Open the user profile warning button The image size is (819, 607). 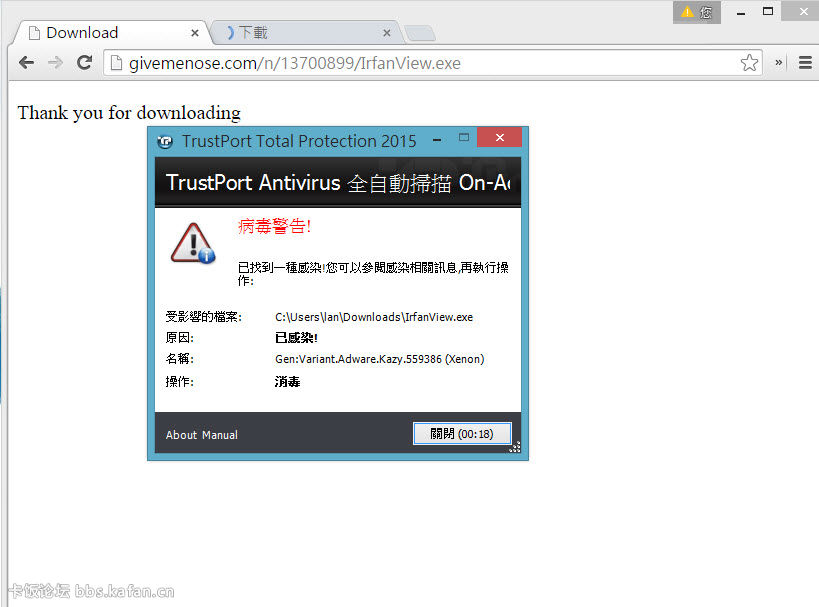tap(696, 12)
